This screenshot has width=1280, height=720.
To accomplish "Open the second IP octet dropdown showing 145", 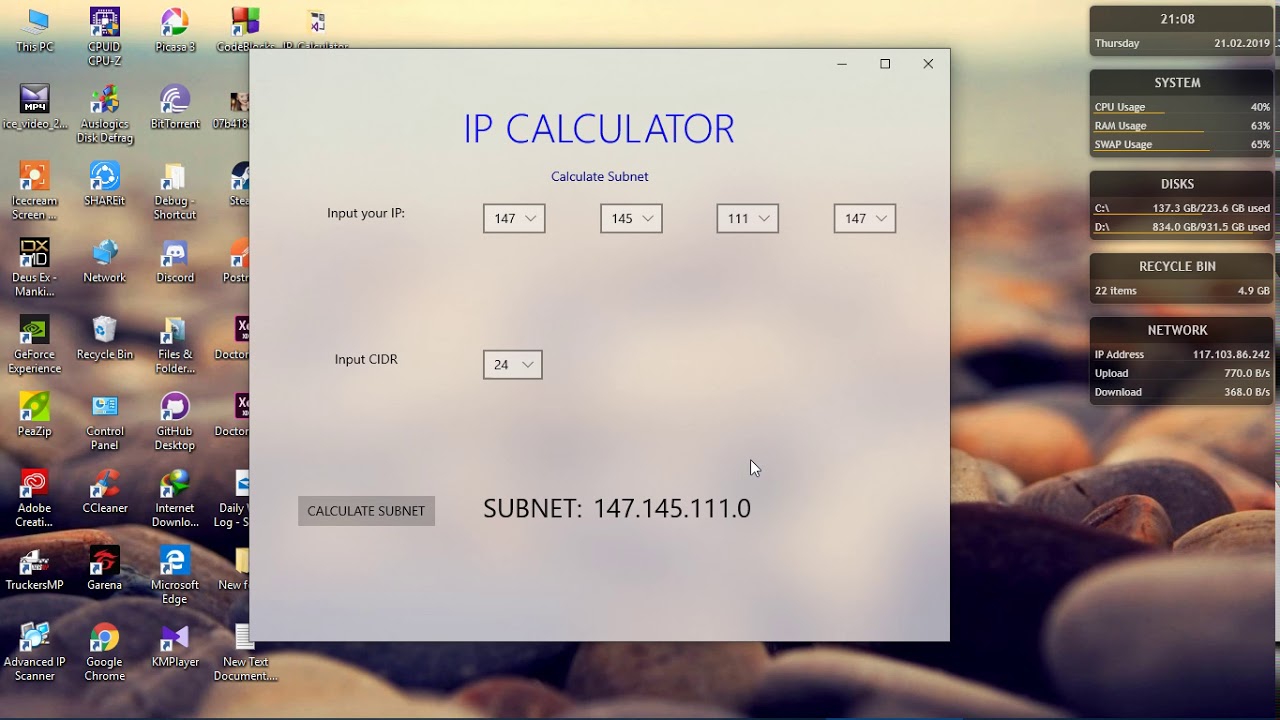I will [x=631, y=218].
